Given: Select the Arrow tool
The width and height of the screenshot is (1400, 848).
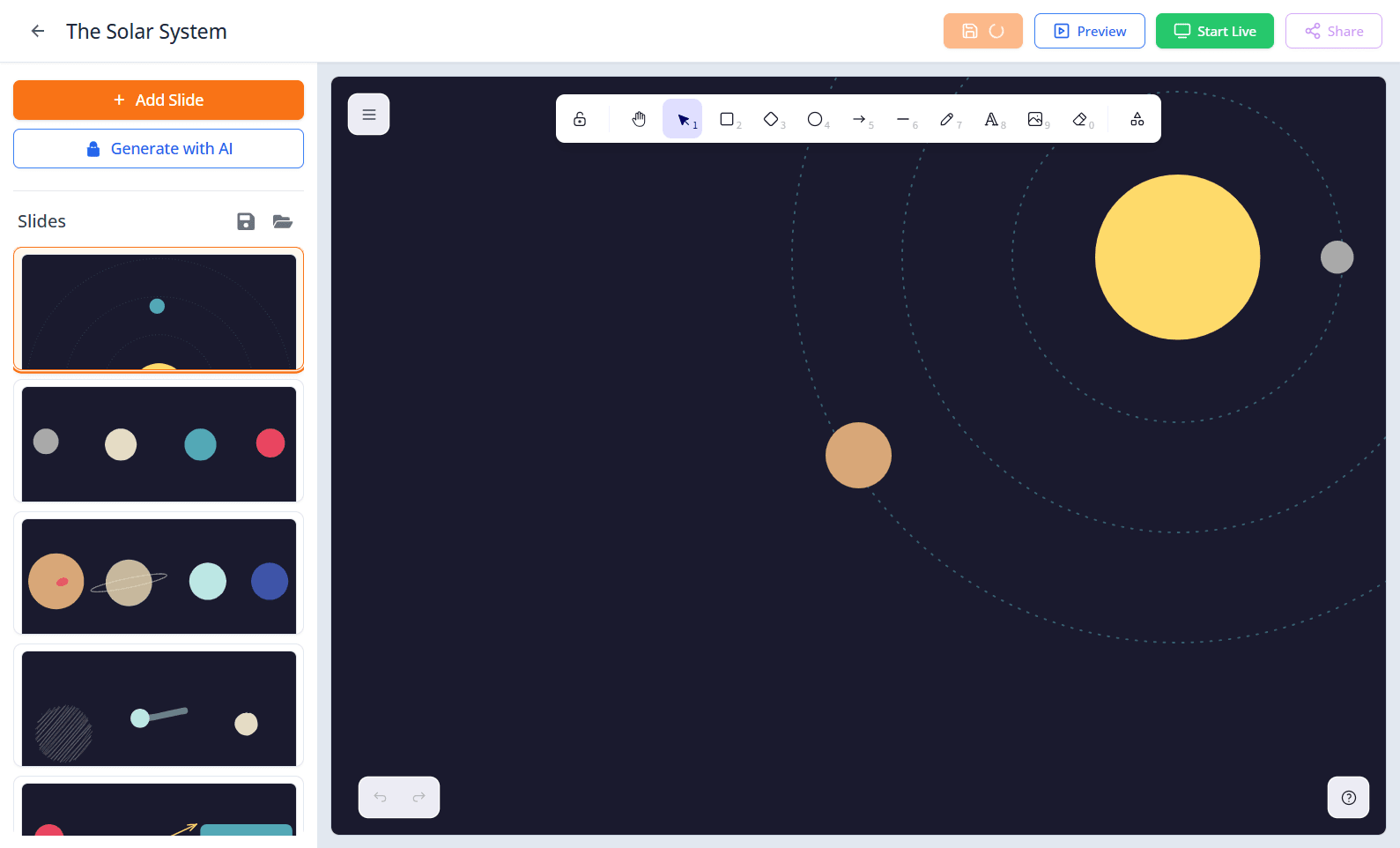Looking at the screenshot, I should point(859,119).
